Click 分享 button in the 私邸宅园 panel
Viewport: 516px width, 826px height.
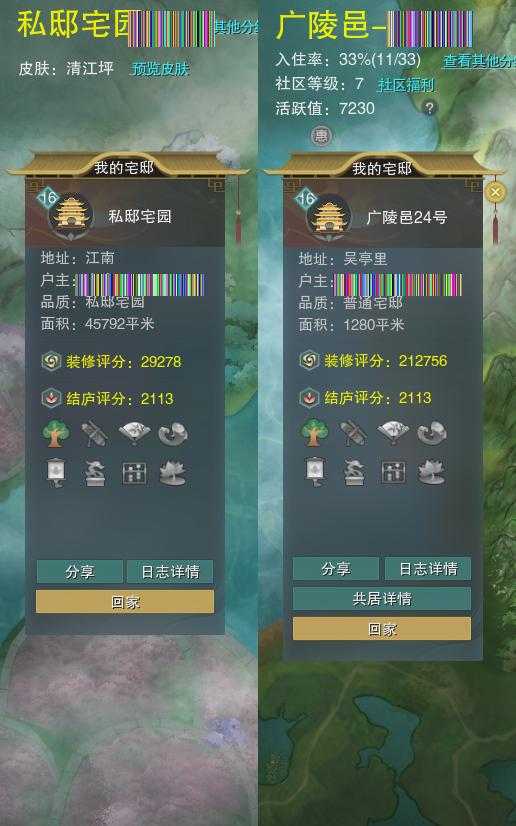[80, 572]
